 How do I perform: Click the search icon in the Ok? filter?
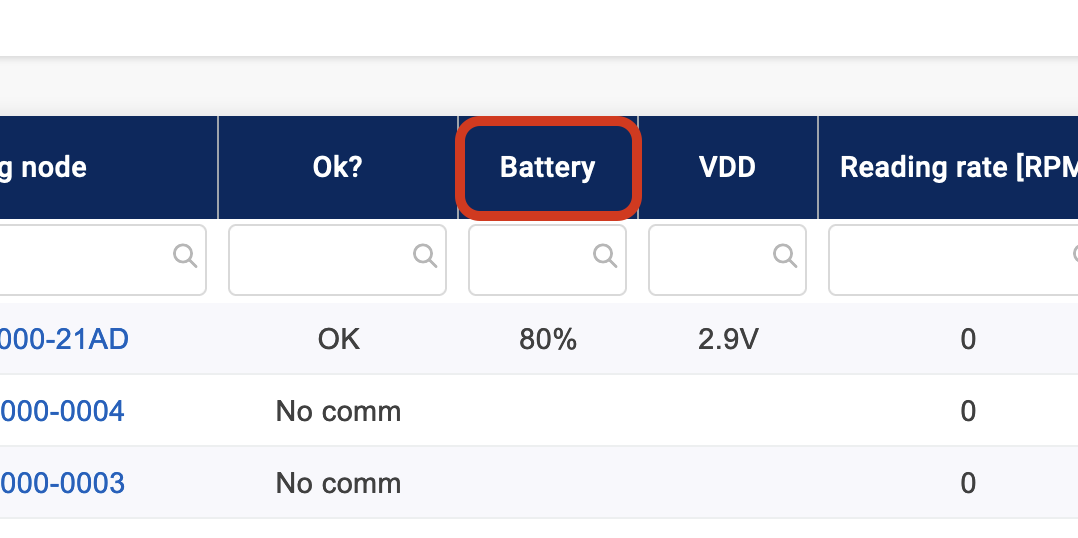425,256
